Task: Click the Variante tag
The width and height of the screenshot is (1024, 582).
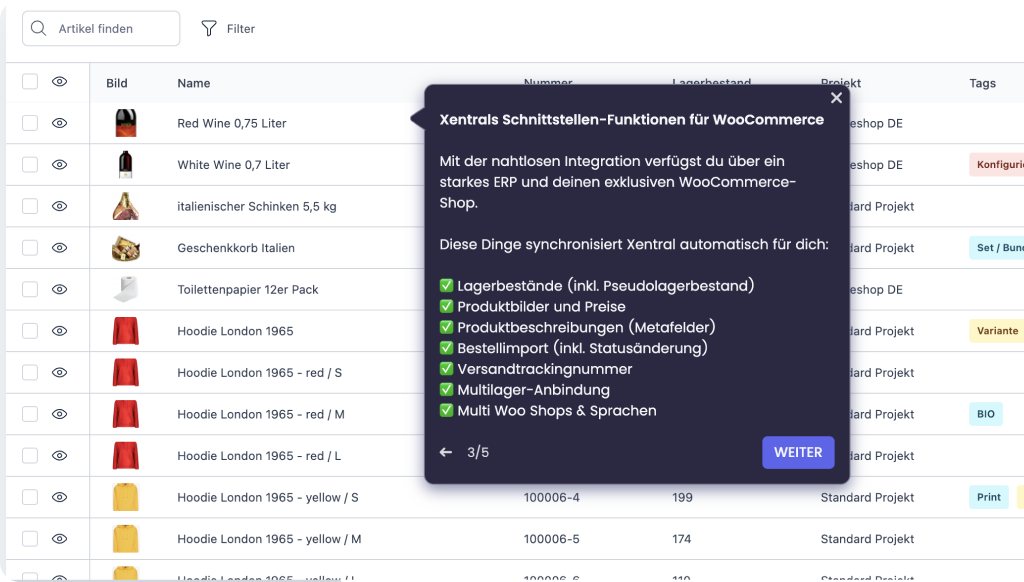Action: pos(997,331)
